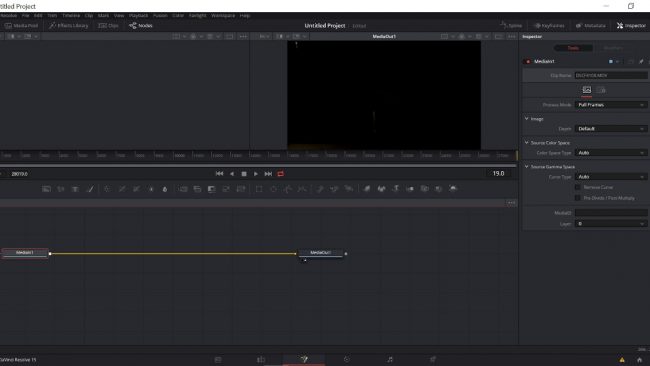Image resolution: width=650 pixels, height=366 pixels.
Task: Add a pRender particle node
Action: (349, 189)
